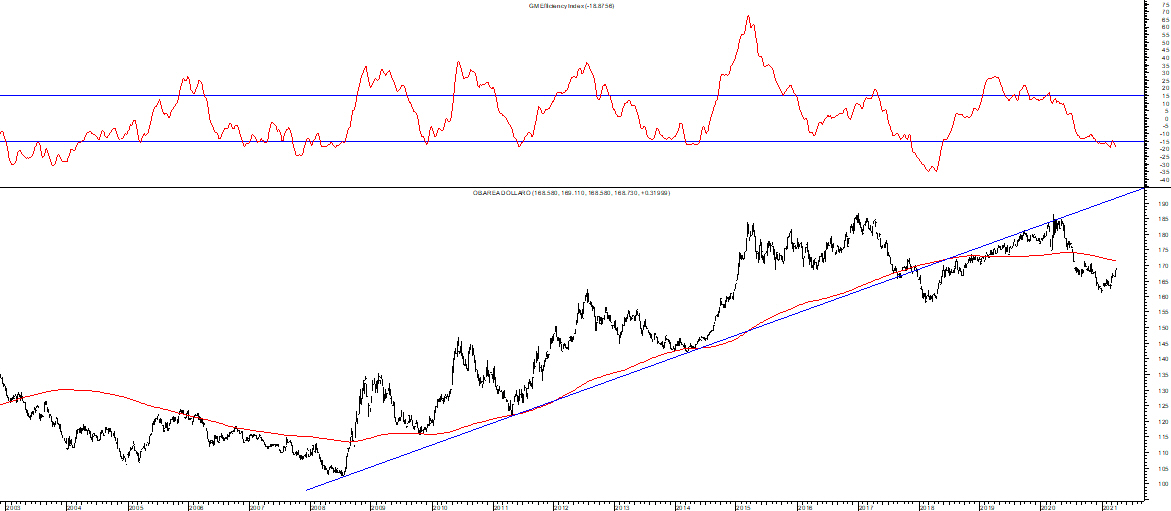The image size is (1171, 511).
Task: Click the 150 value on price axis
Action: (1162, 328)
